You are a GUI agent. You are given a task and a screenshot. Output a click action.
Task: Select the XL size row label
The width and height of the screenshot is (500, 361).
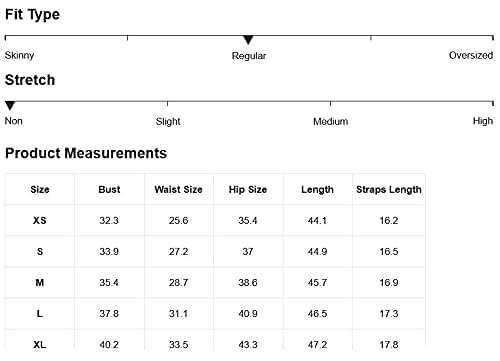pos(40,345)
